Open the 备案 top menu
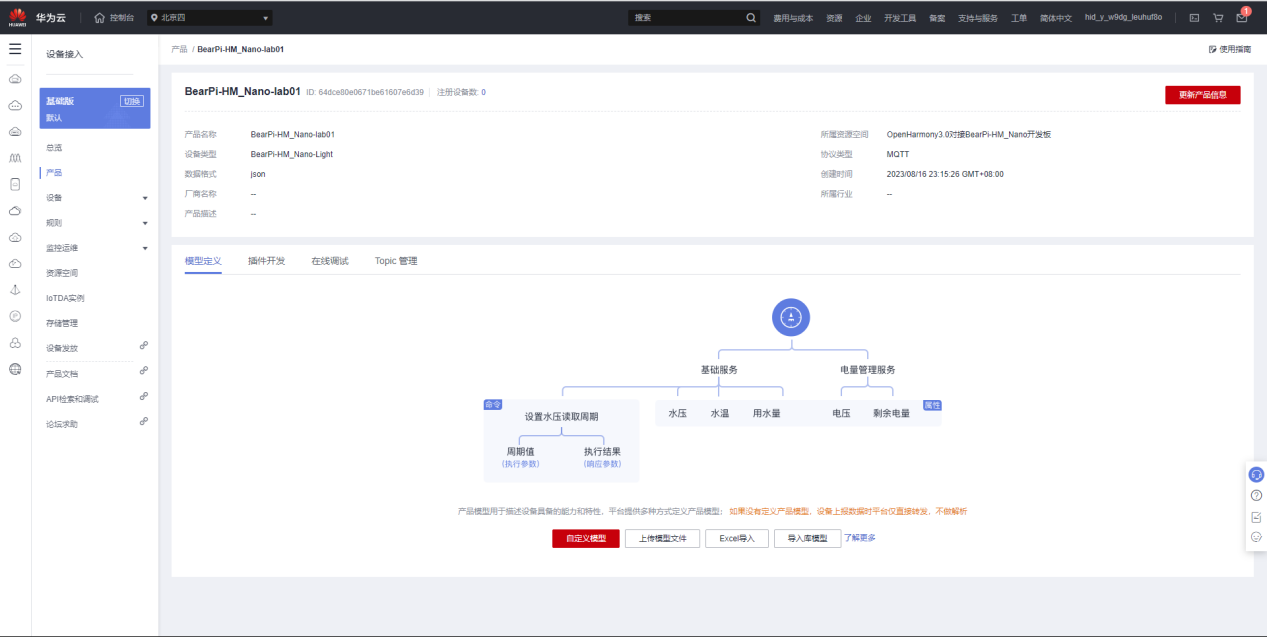 click(937, 18)
